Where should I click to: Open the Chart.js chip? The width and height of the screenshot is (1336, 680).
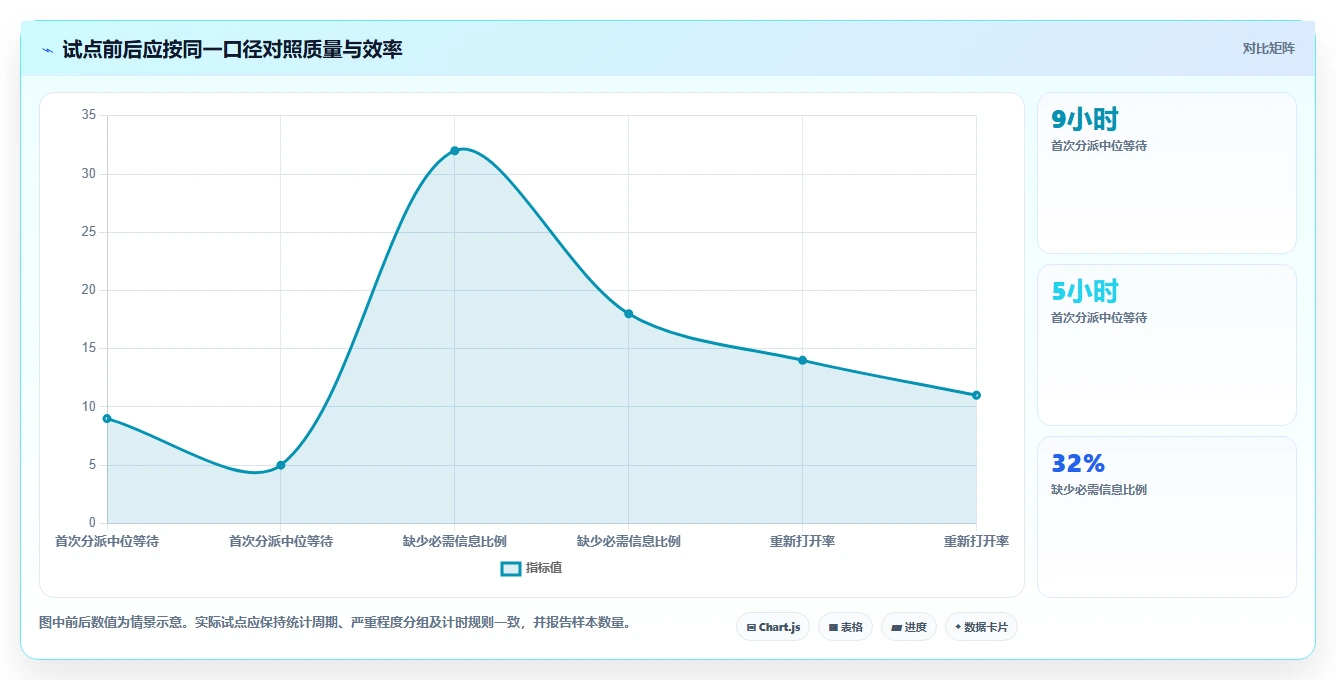tap(773, 627)
